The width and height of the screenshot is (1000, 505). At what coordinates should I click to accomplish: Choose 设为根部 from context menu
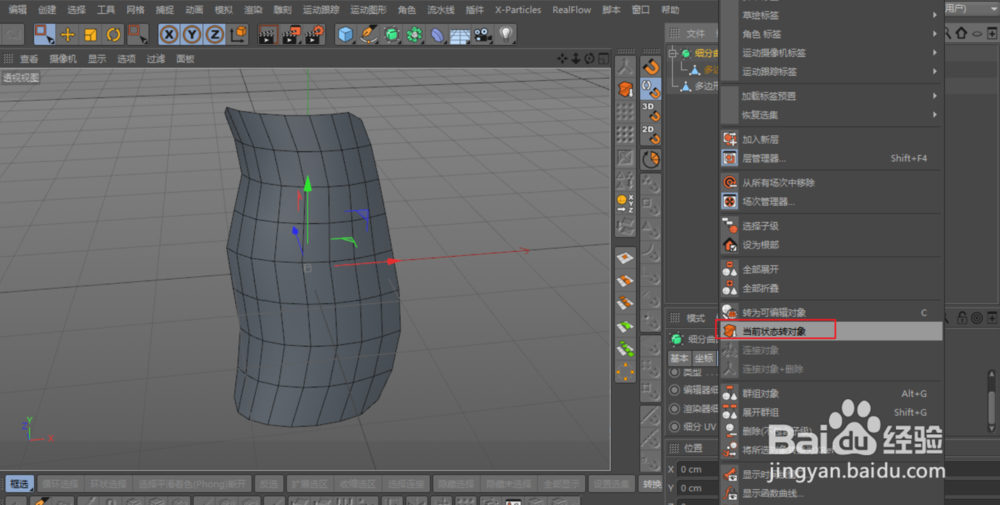[832, 244]
